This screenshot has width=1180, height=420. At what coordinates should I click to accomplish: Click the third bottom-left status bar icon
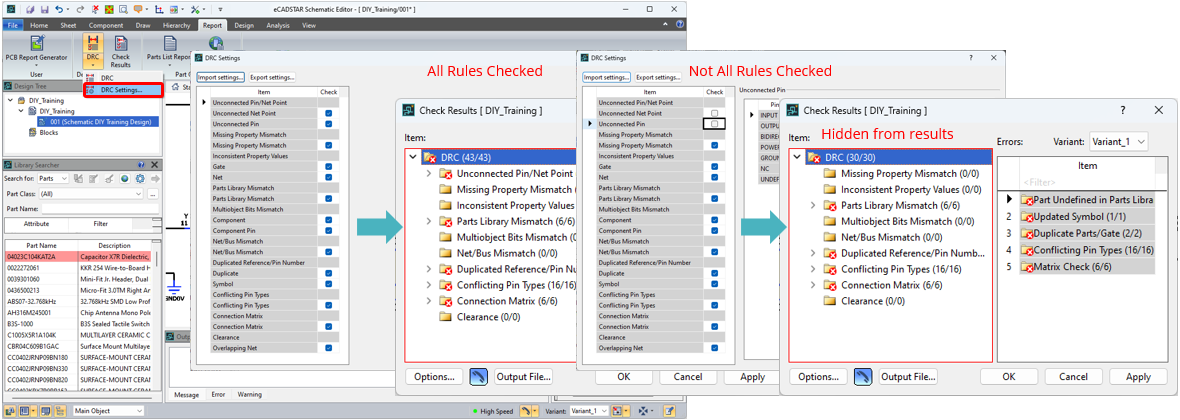44,411
